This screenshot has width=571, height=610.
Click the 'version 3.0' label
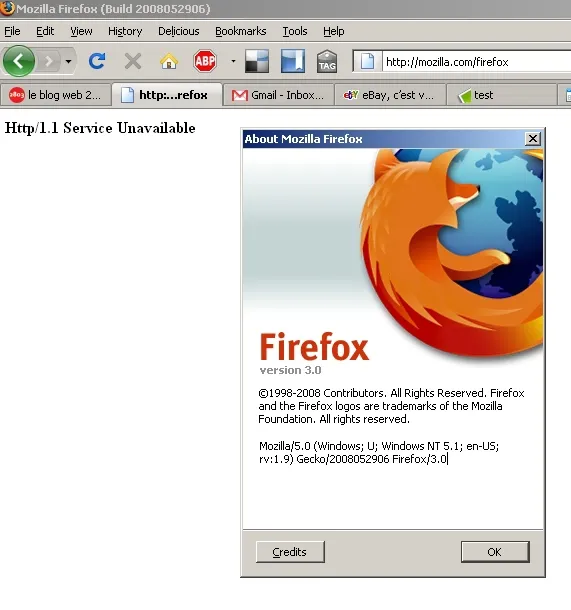click(x=291, y=370)
